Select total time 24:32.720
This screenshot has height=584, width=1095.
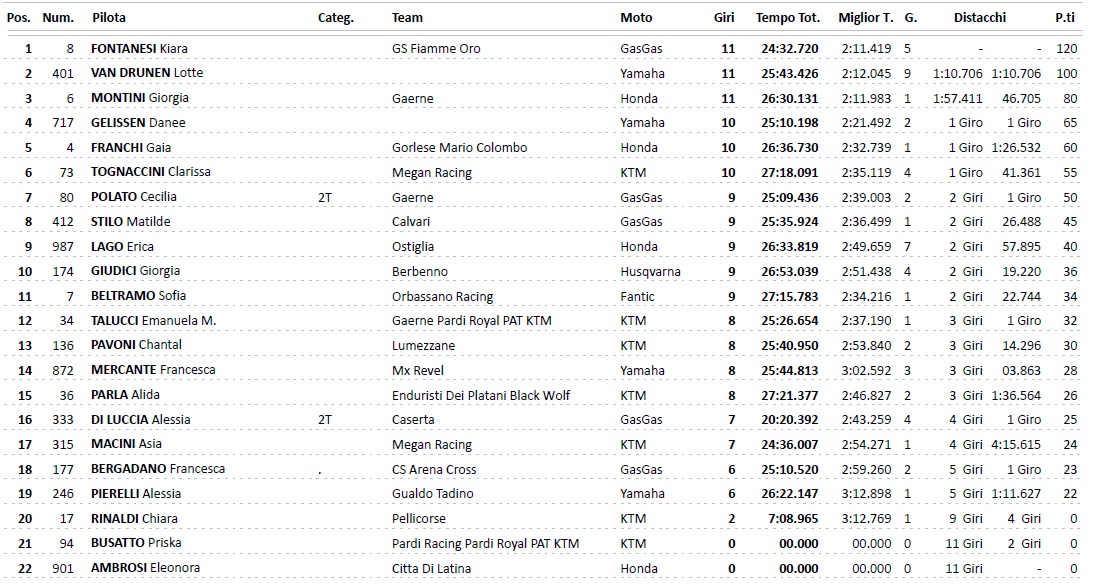789,48
